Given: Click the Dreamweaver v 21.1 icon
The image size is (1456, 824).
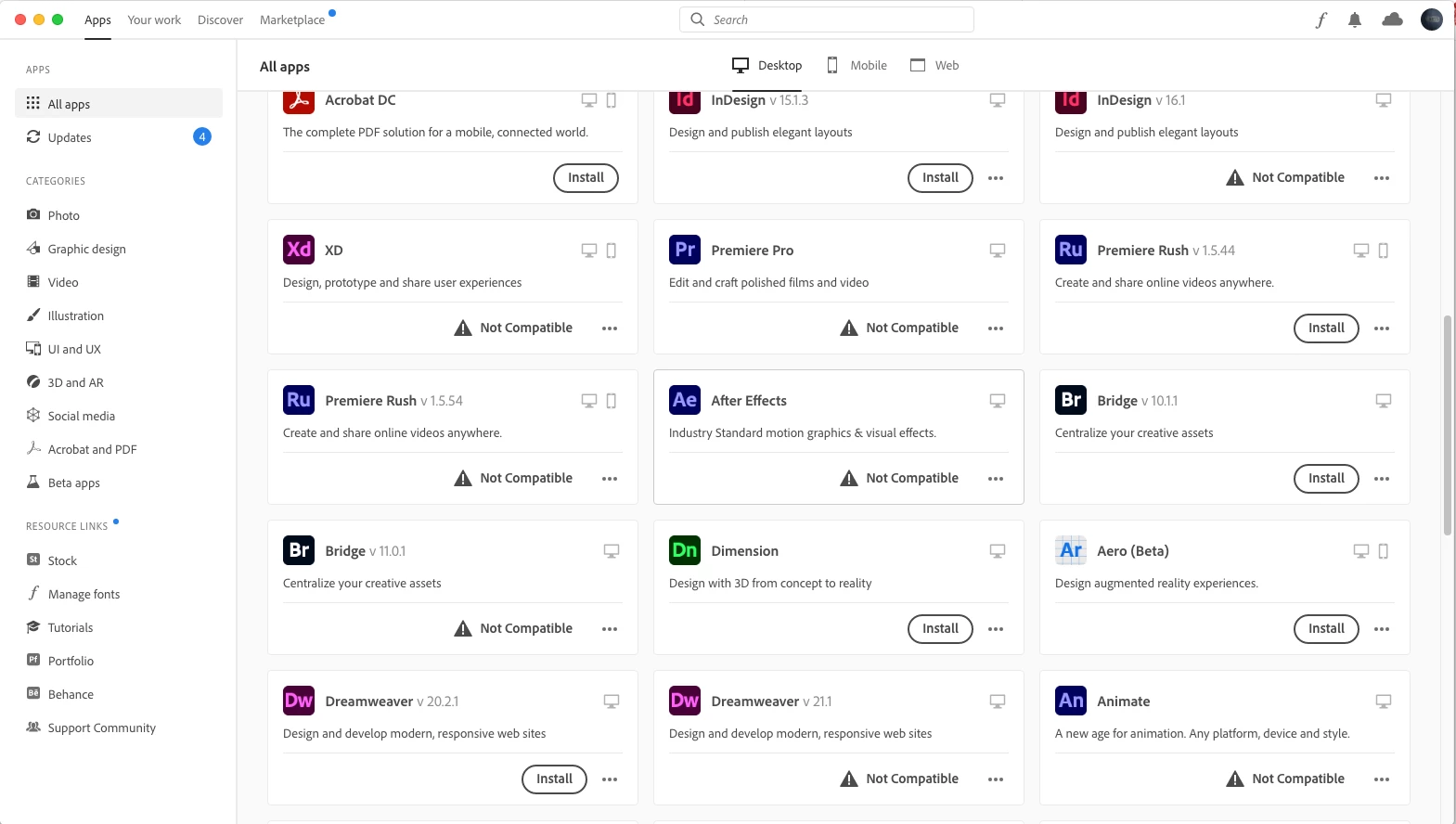Looking at the screenshot, I should point(685,701).
